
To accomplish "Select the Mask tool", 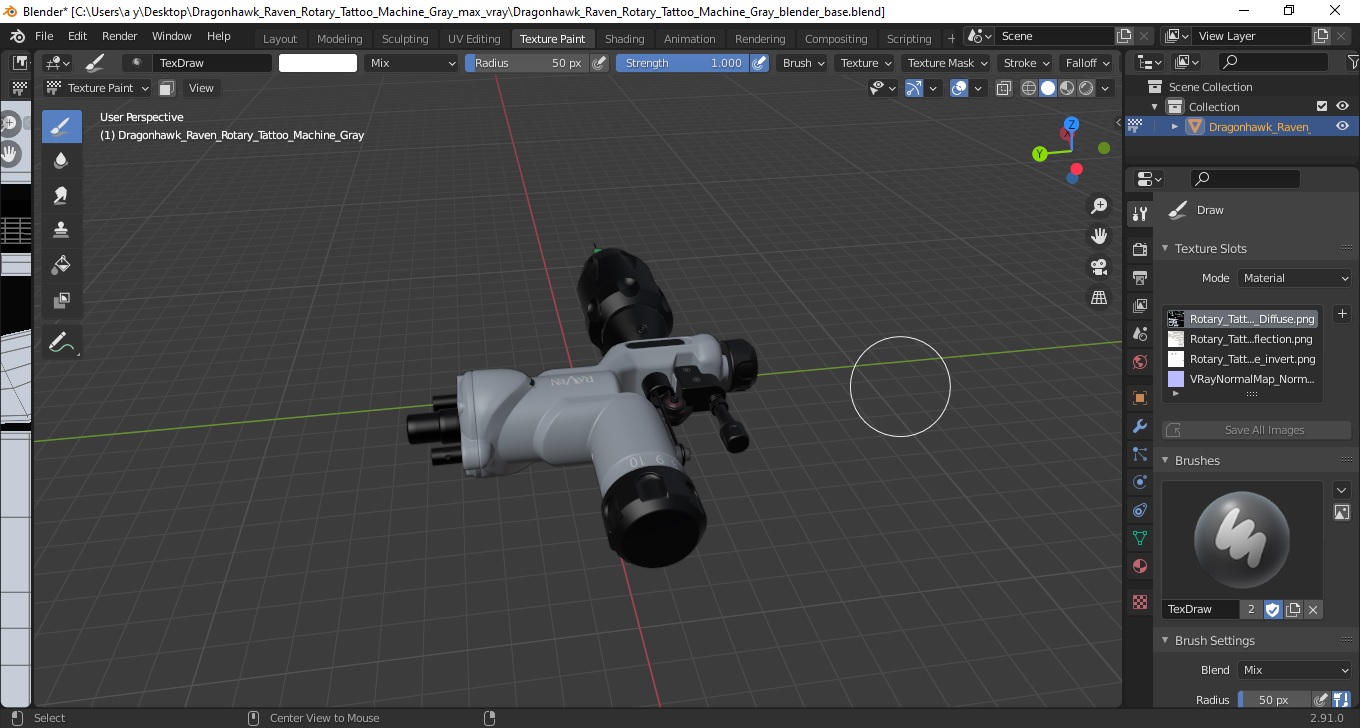I will coord(62,300).
